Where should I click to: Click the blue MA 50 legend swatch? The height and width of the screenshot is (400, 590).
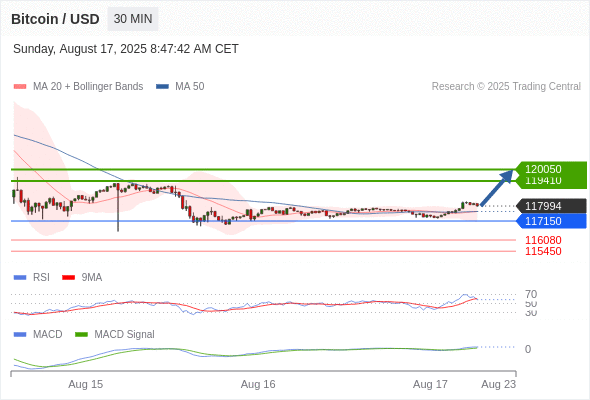click(162, 87)
